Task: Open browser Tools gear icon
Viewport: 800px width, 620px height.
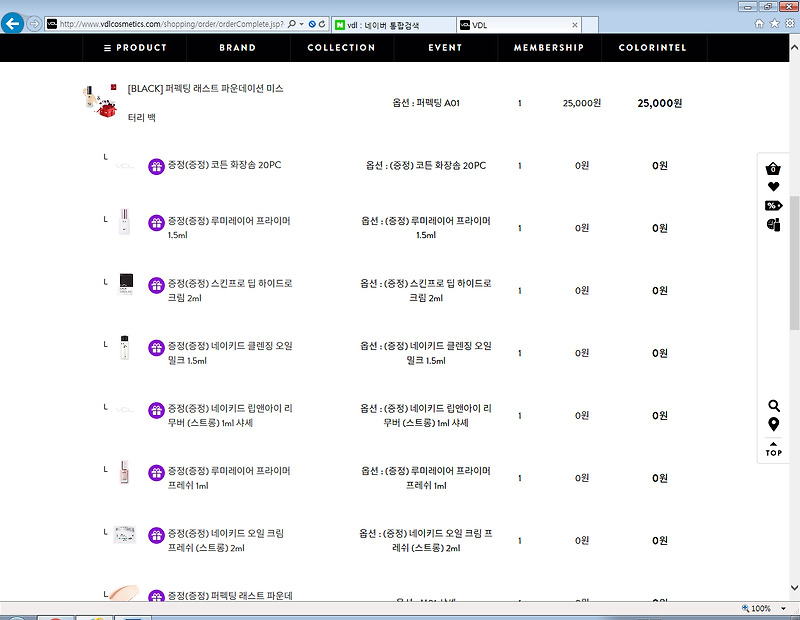Action: (790, 23)
